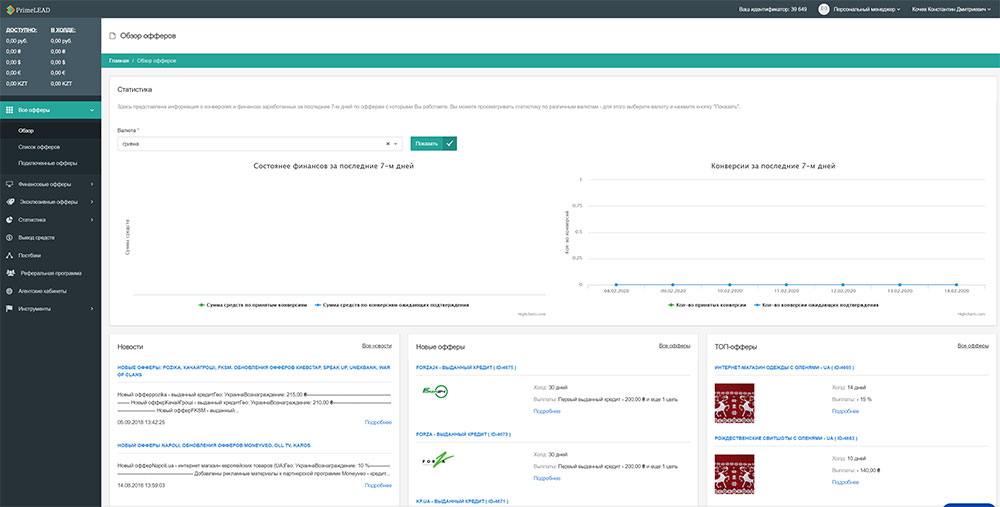Open the Персональный менеджер dropdown
The image size is (1000, 507).
click(867, 10)
